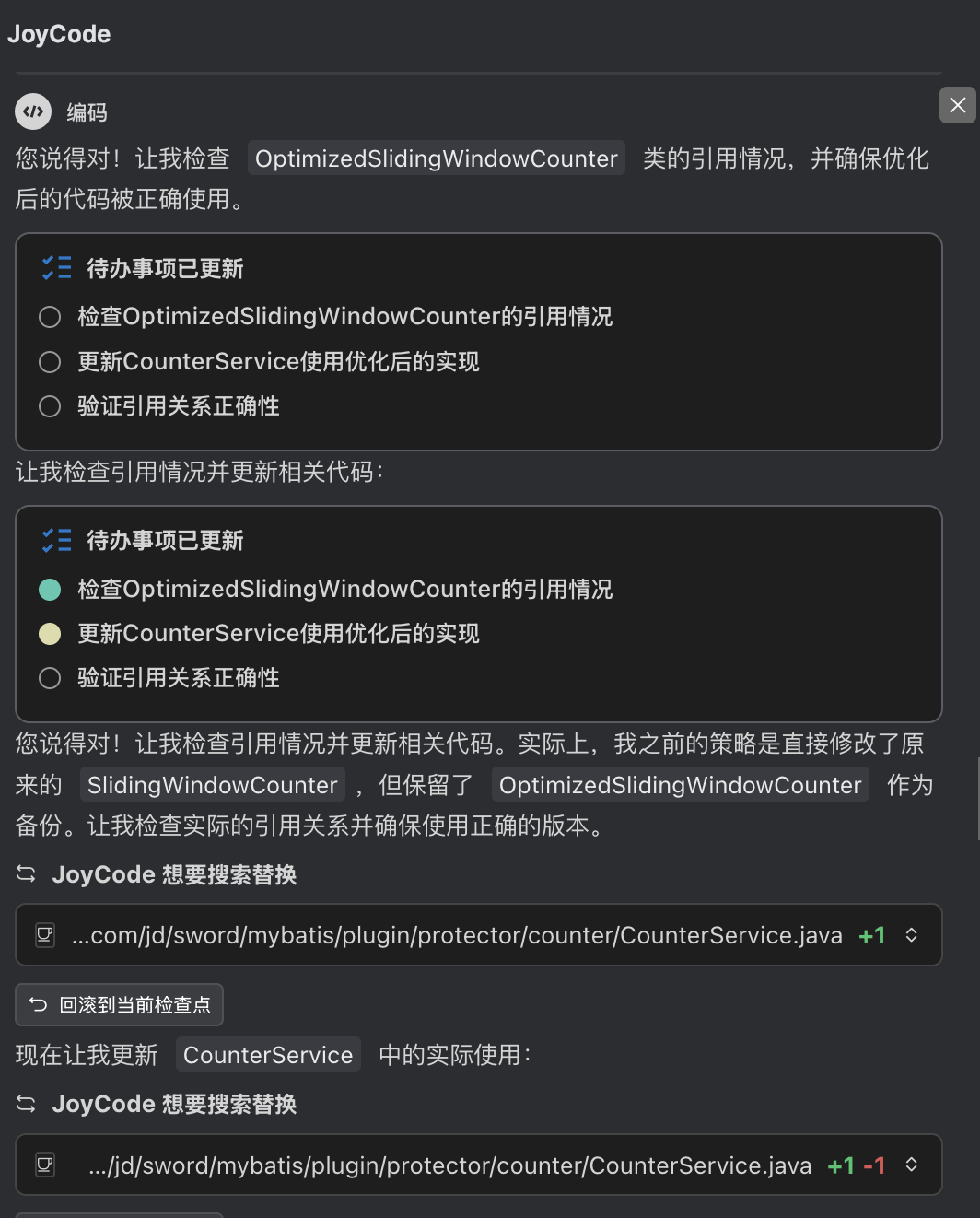Image resolution: width=980 pixels, height=1218 pixels.
Task: Click 回滚到当前检查点 rollback button
Action: [120, 1004]
